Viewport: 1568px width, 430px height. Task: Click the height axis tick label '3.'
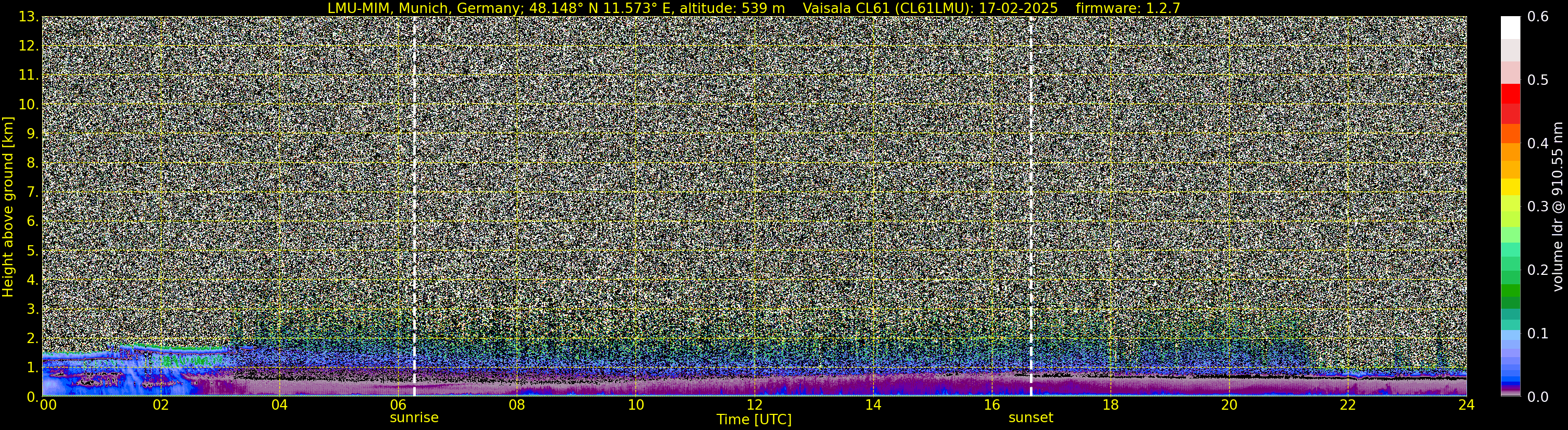(x=32, y=309)
